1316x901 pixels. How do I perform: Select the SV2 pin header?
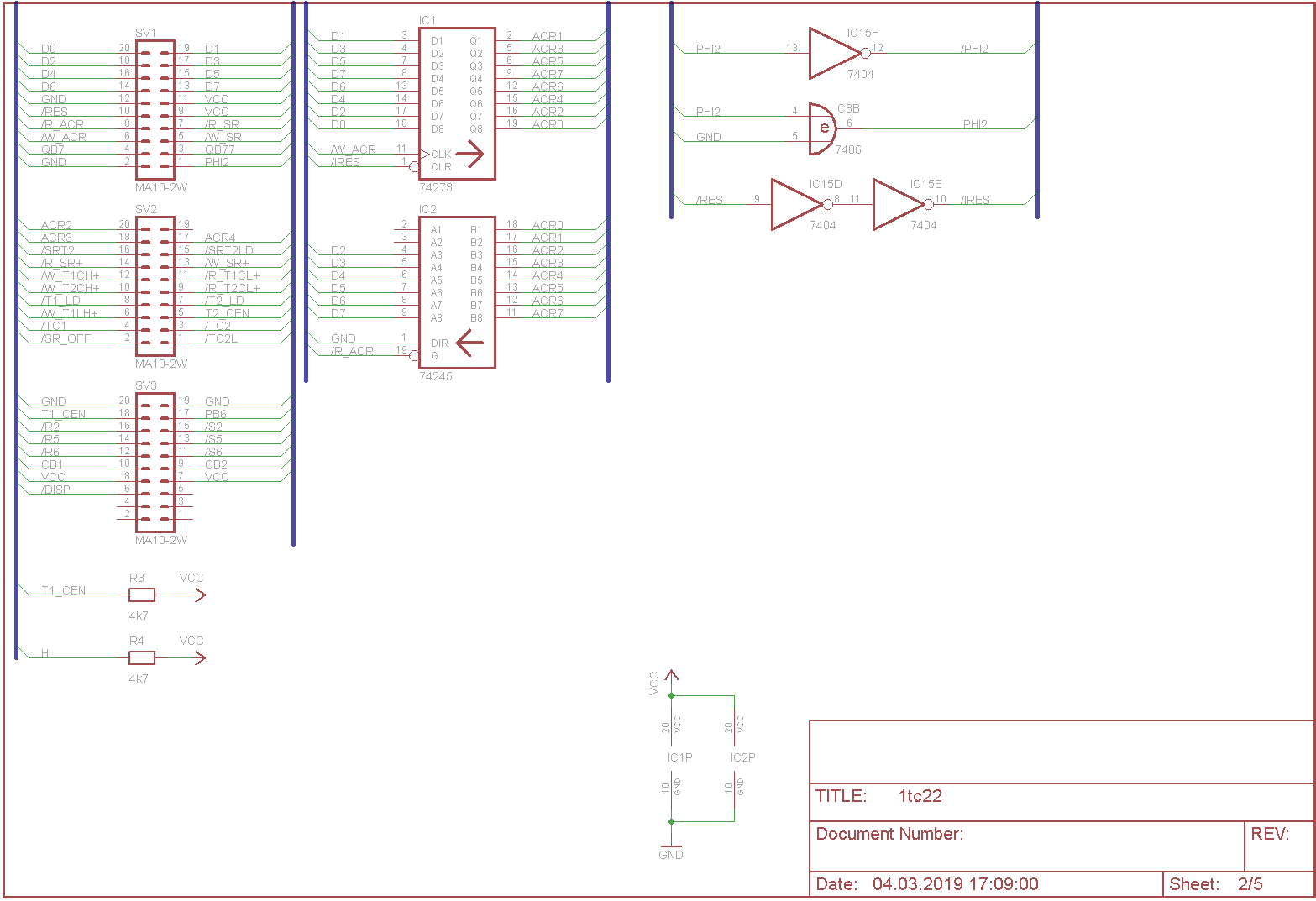pos(155,285)
